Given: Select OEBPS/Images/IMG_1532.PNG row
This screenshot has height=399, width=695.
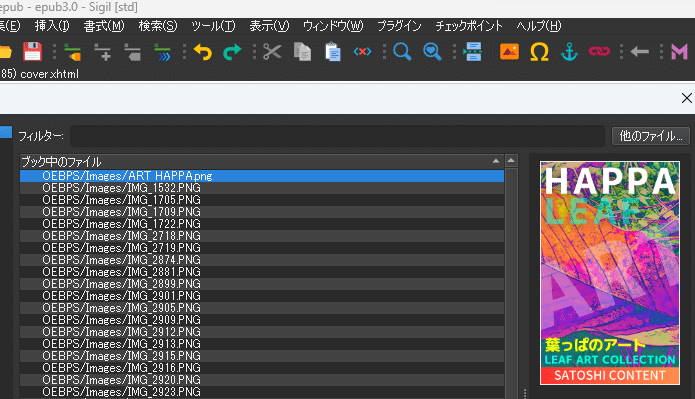Looking at the screenshot, I should point(262,188).
